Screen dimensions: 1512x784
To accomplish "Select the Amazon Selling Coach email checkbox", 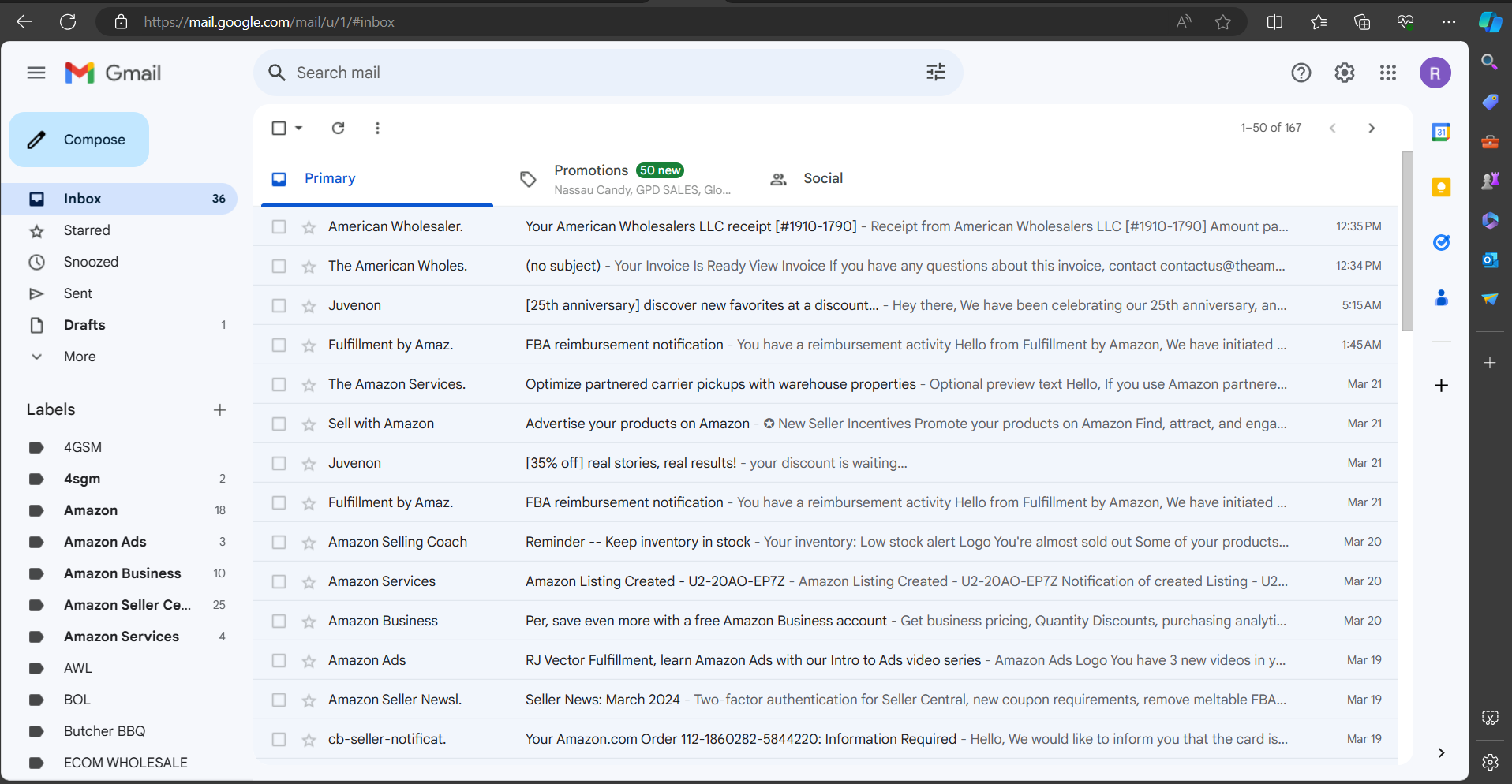I will [x=279, y=543].
